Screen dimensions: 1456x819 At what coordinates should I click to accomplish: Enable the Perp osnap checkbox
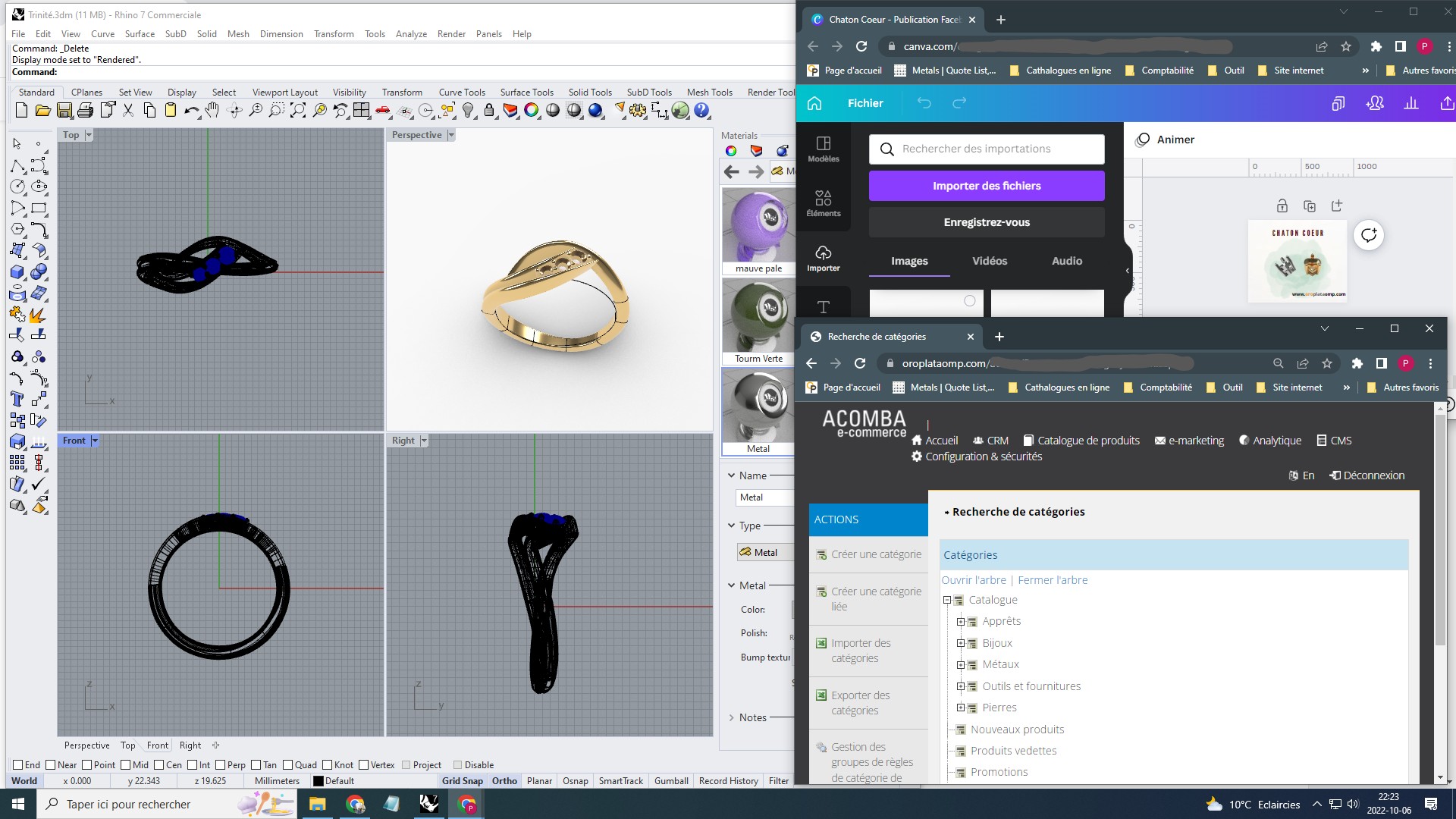(221, 764)
